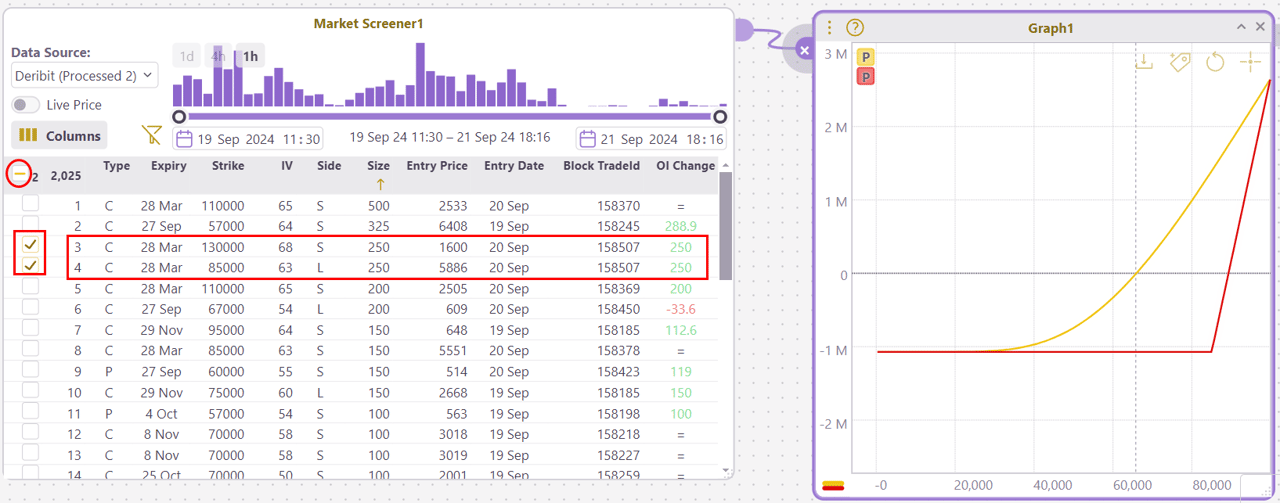Click the 2,025 total rows count
Image resolution: width=1280 pixels, height=503 pixels.
click(x=66, y=176)
